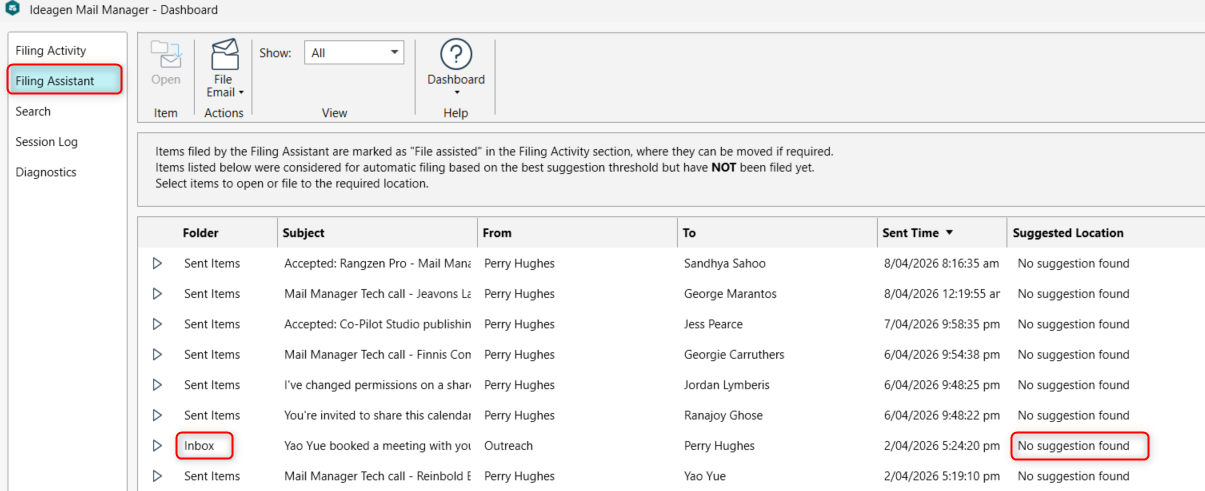Open the Session Log section
The image size is (1205, 491).
46,142
